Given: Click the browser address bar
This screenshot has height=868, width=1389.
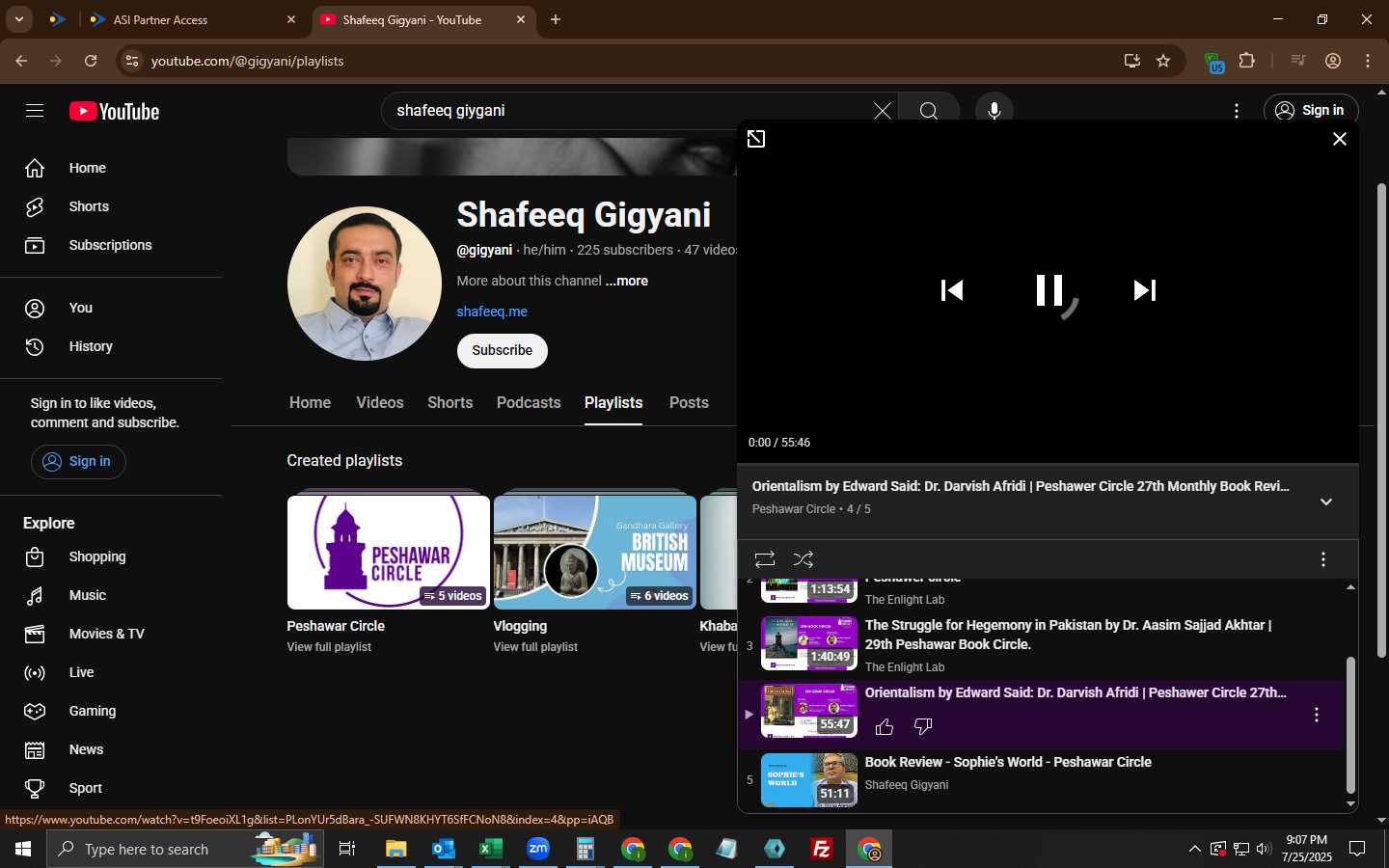Looking at the screenshot, I should pos(627,61).
